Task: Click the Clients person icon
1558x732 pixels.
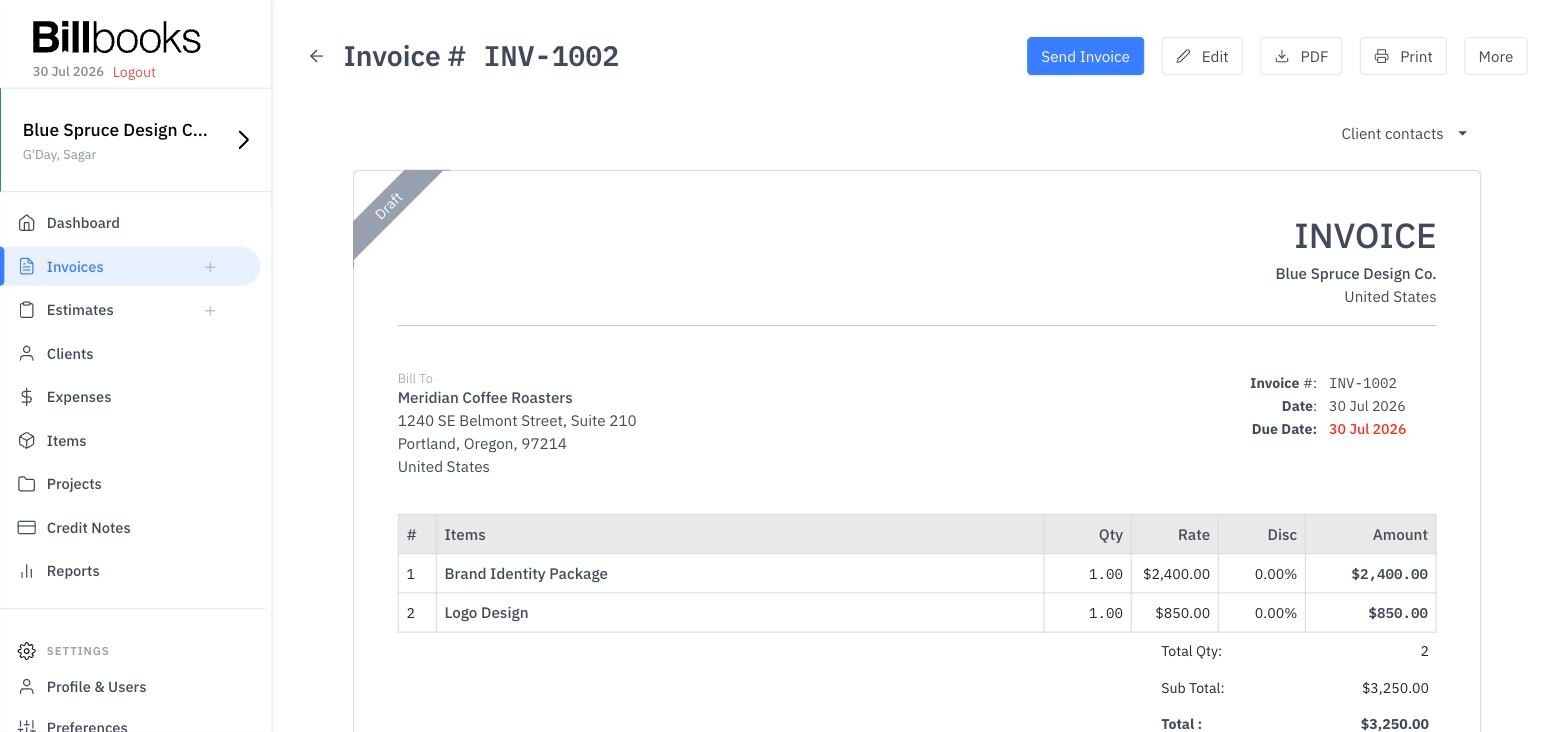Action: click(x=27, y=354)
